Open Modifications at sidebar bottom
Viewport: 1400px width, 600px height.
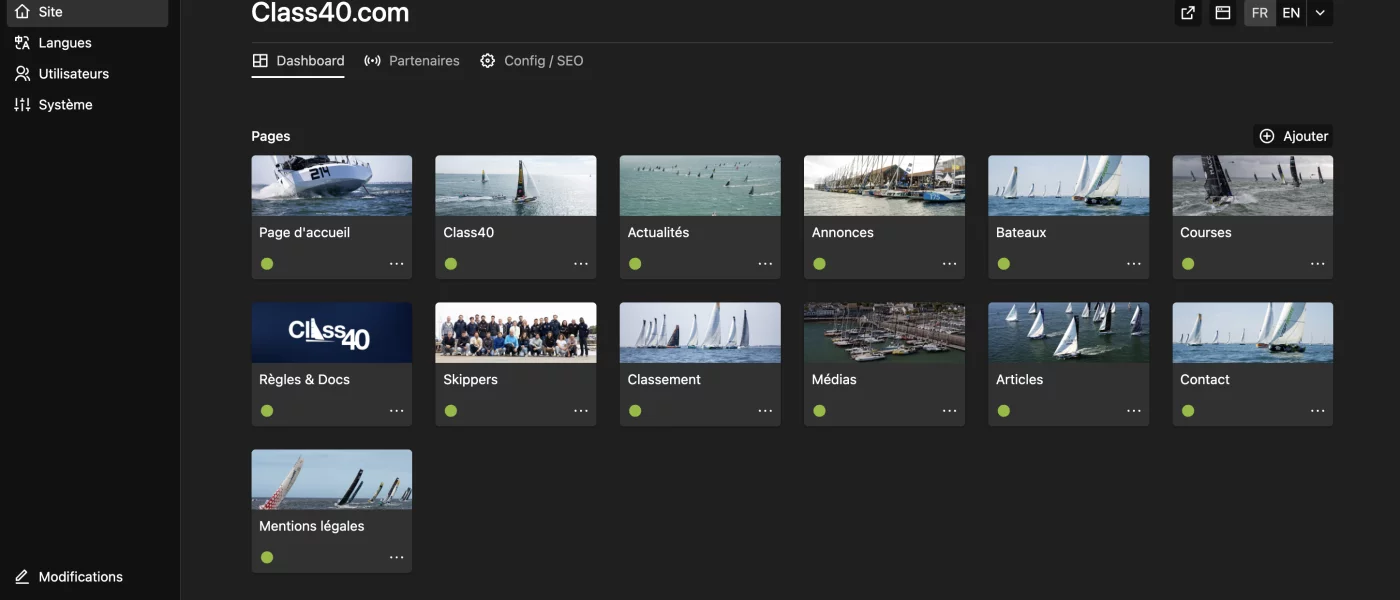87,577
